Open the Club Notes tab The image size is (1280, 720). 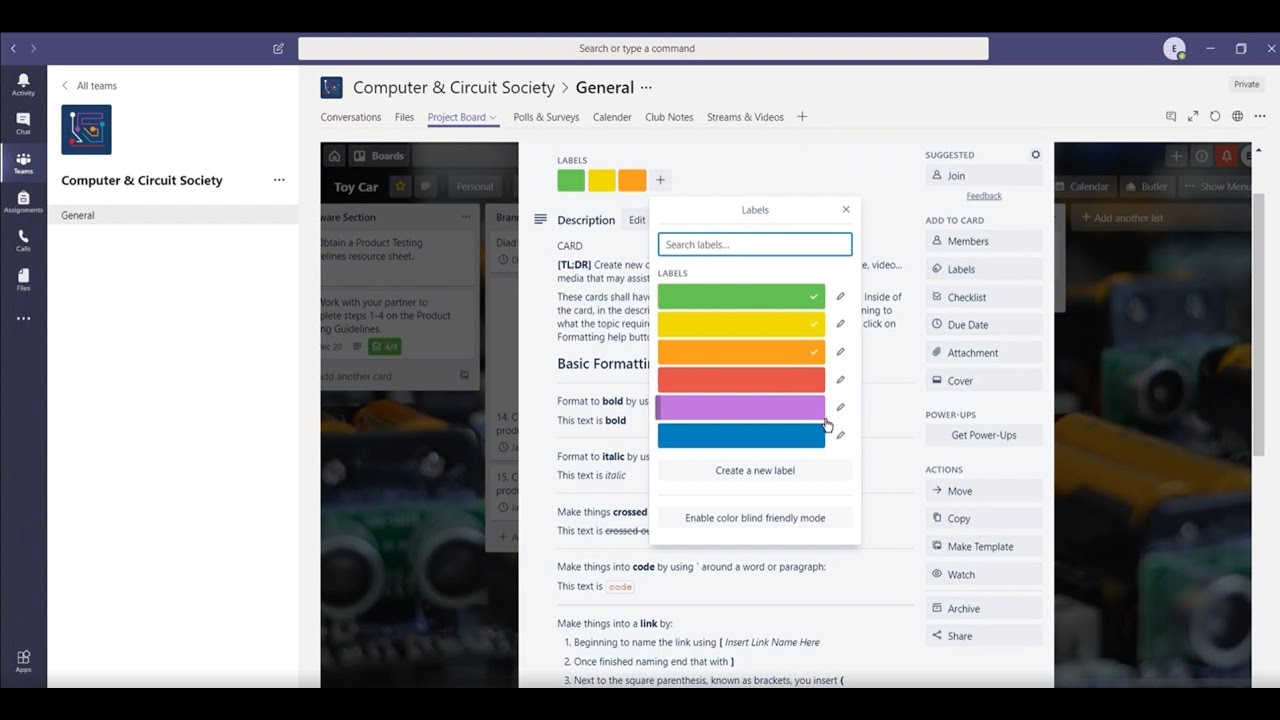pyautogui.click(x=669, y=117)
